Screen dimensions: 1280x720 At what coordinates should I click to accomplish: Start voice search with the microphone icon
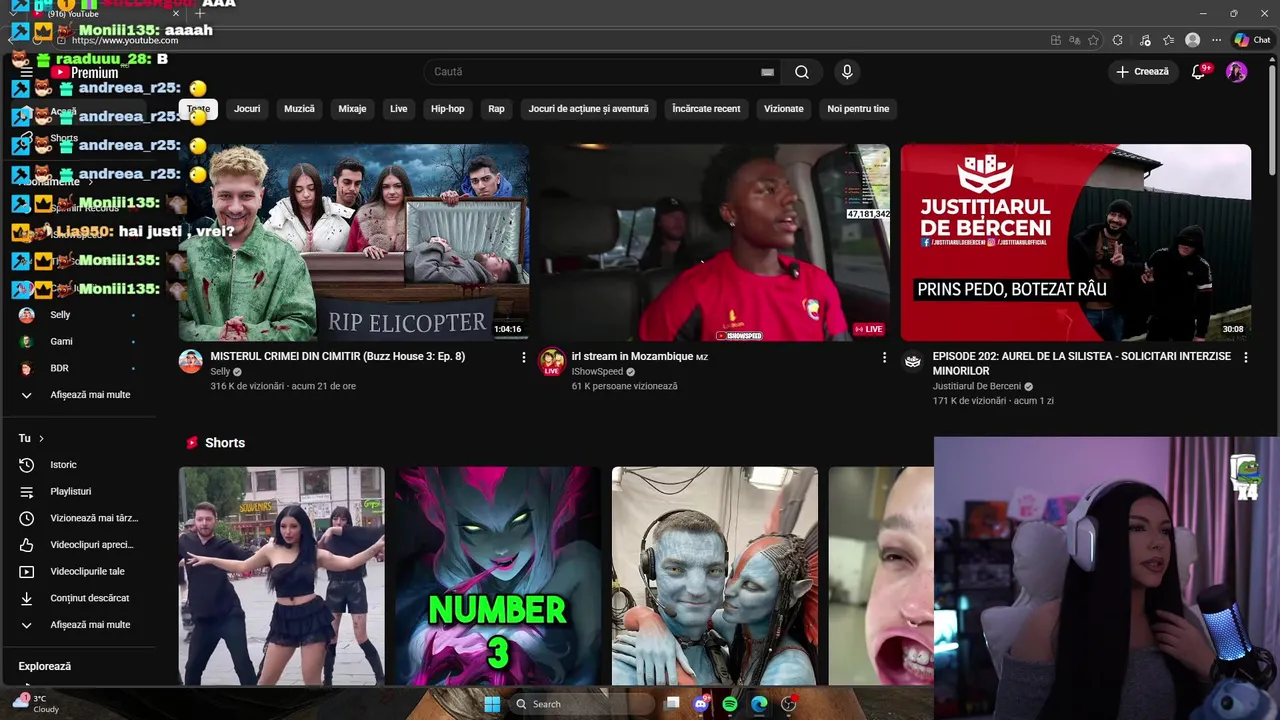coord(847,72)
